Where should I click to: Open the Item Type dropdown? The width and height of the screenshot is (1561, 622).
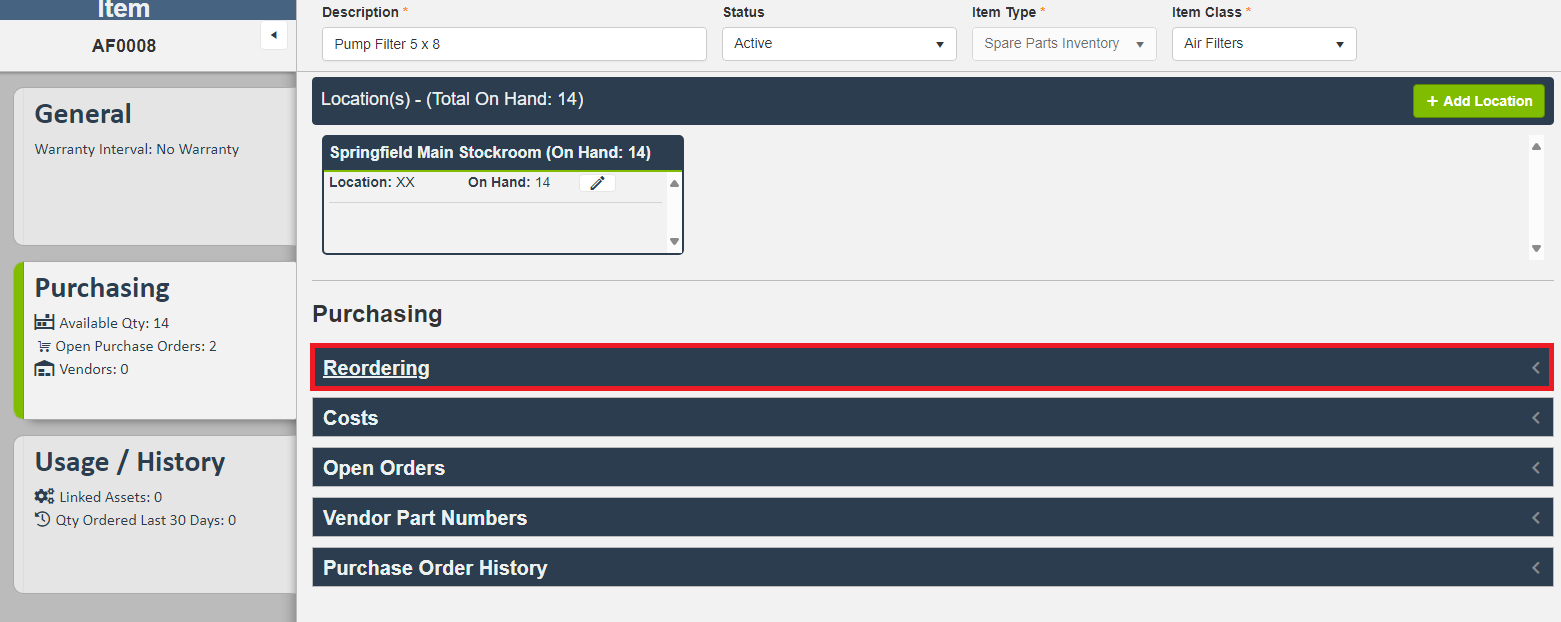click(1063, 44)
